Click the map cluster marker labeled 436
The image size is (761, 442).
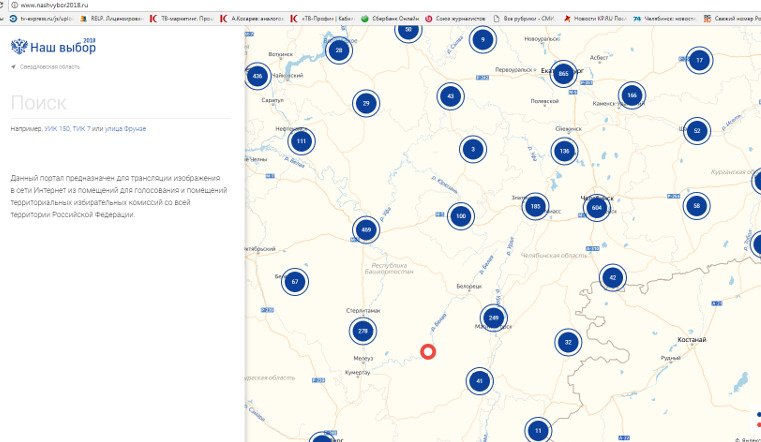tap(258, 76)
